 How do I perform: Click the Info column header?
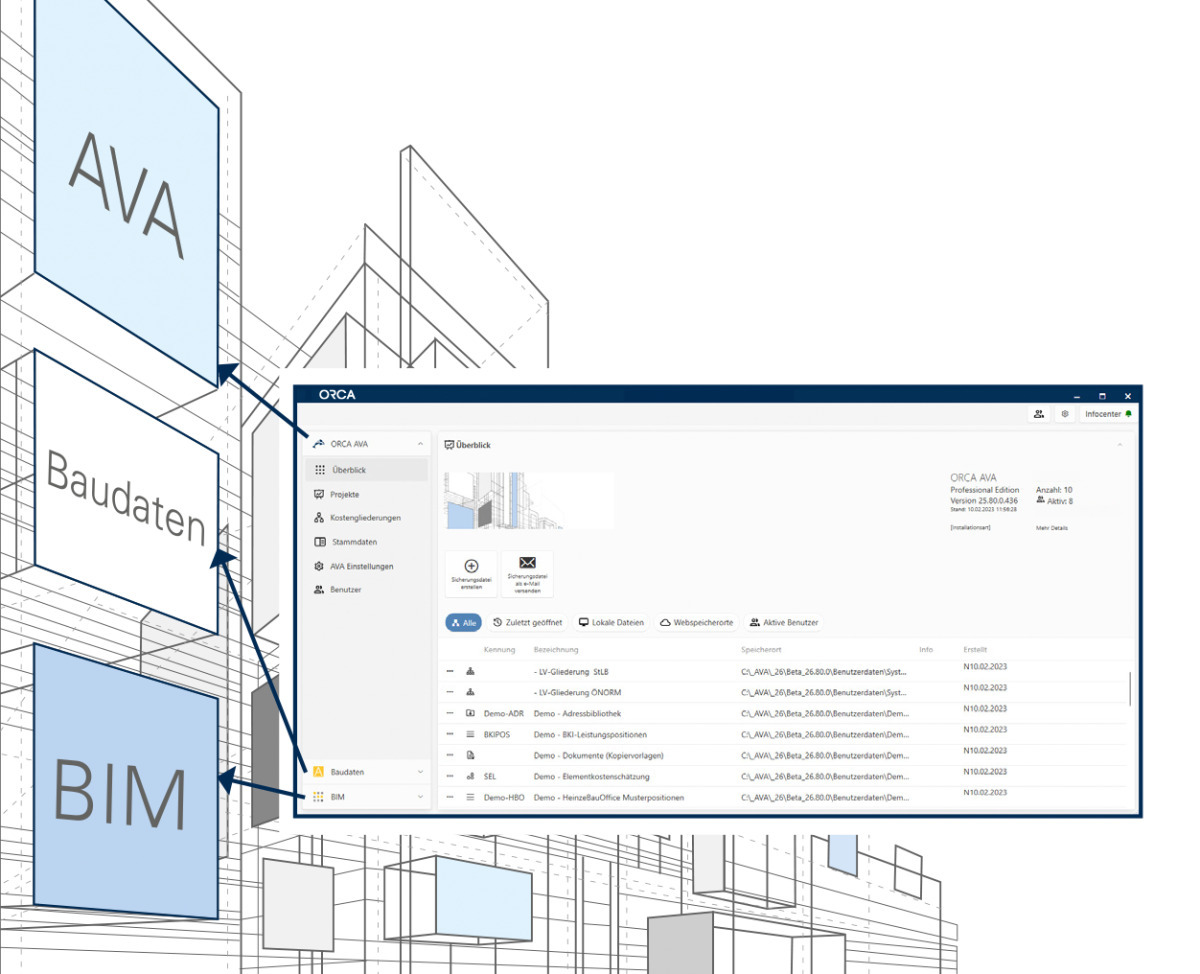point(926,650)
